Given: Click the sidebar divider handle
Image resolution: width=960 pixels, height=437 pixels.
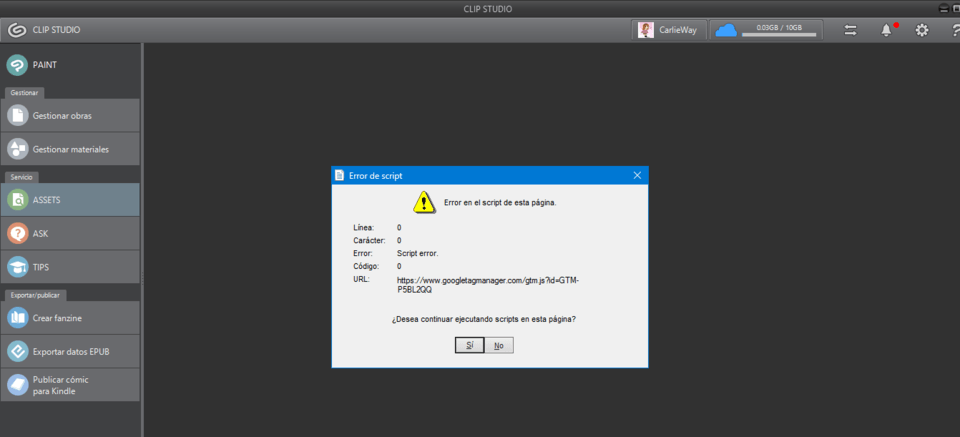Looking at the screenshot, I should [142, 277].
